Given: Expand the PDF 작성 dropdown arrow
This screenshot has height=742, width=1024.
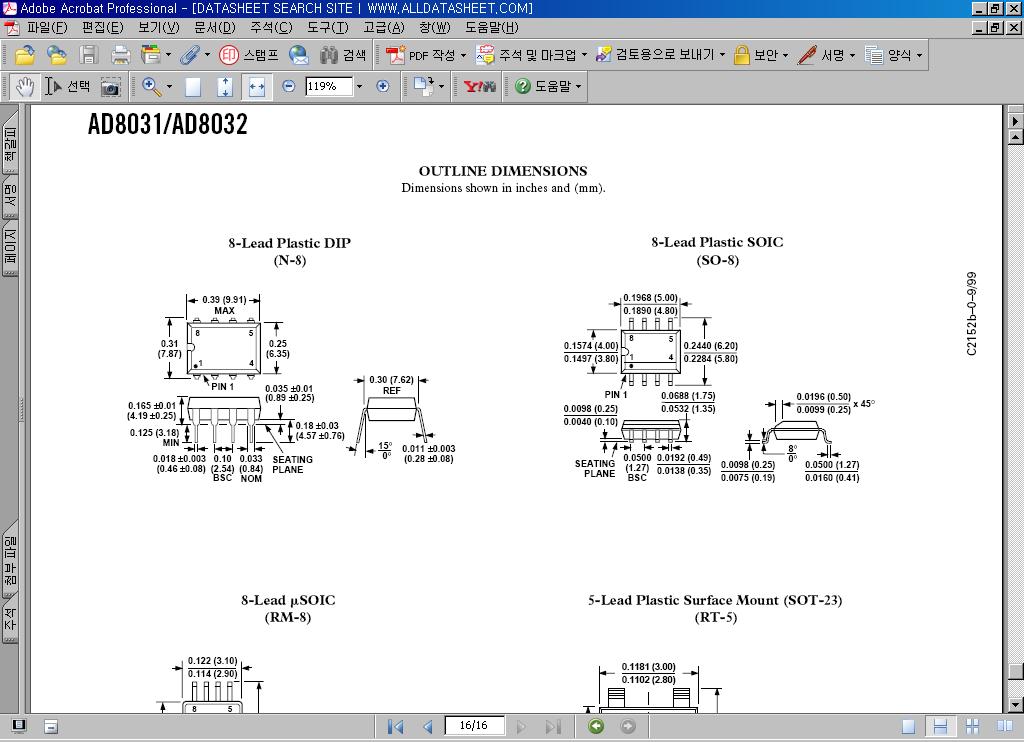Looking at the screenshot, I should pyautogui.click(x=463, y=56).
